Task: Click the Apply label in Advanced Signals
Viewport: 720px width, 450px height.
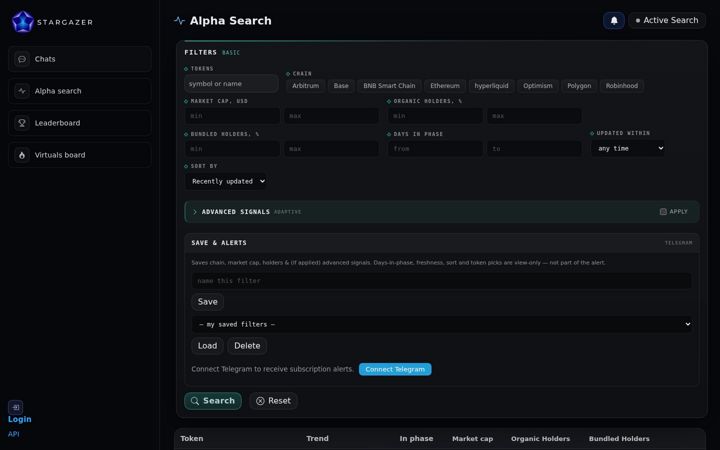Action: coord(678,212)
